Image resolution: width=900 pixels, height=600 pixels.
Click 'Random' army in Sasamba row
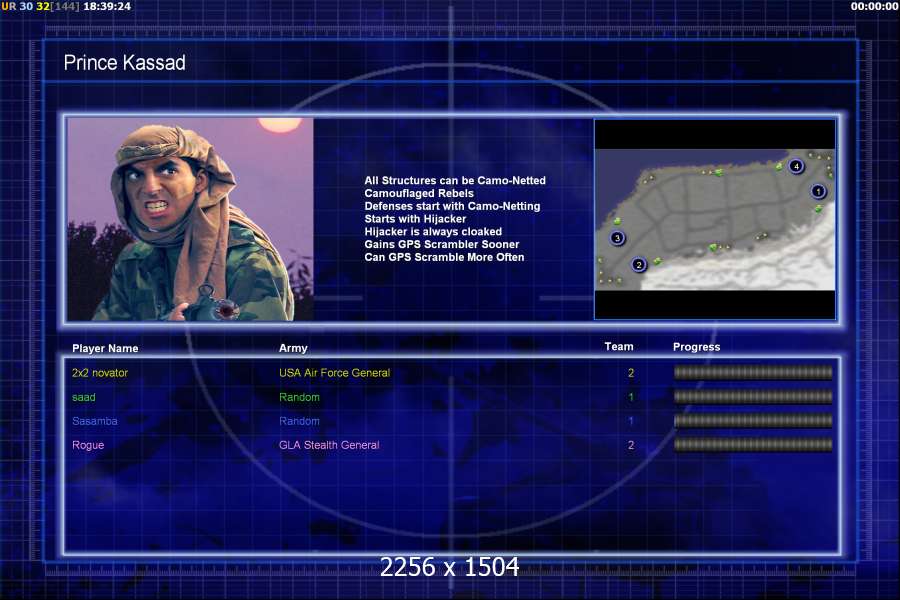point(299,421)
